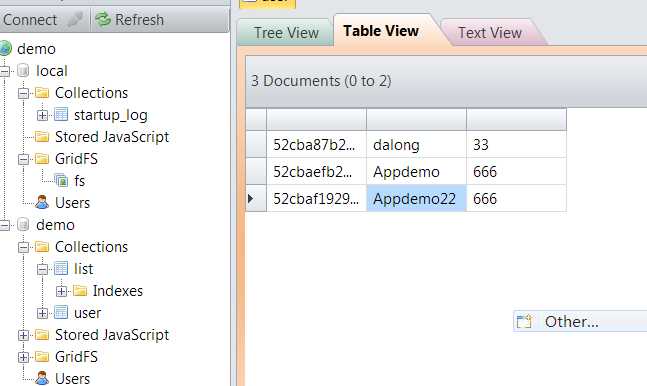The width and height of the screenshot is (647, 386).
Task: Click the Connect toolbar button
Action: [29, 19]
